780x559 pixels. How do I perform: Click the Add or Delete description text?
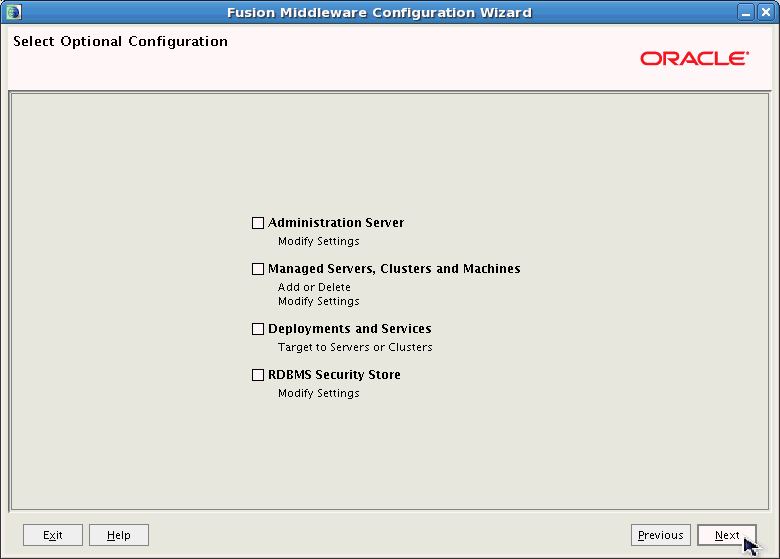pos(314,287)
